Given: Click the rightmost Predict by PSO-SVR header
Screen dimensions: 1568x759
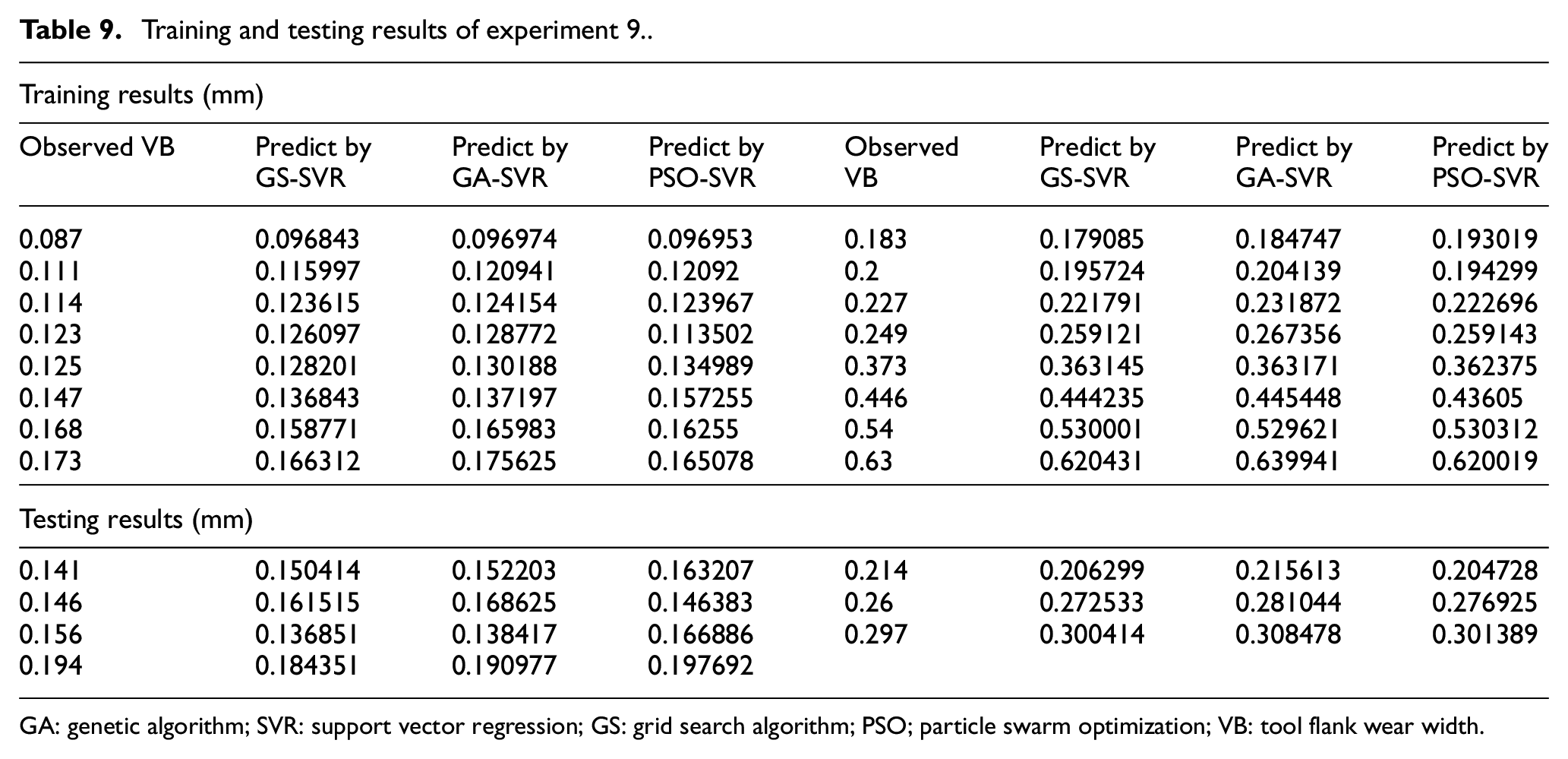Looking at the screenshot, I should [1490, 162].
